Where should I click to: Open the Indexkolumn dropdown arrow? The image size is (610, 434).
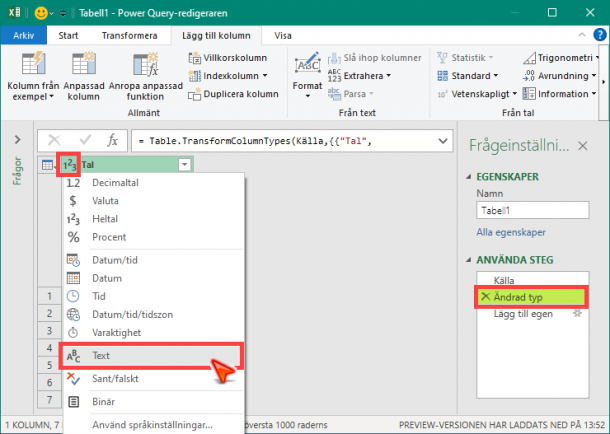click(x=265, y=76)
